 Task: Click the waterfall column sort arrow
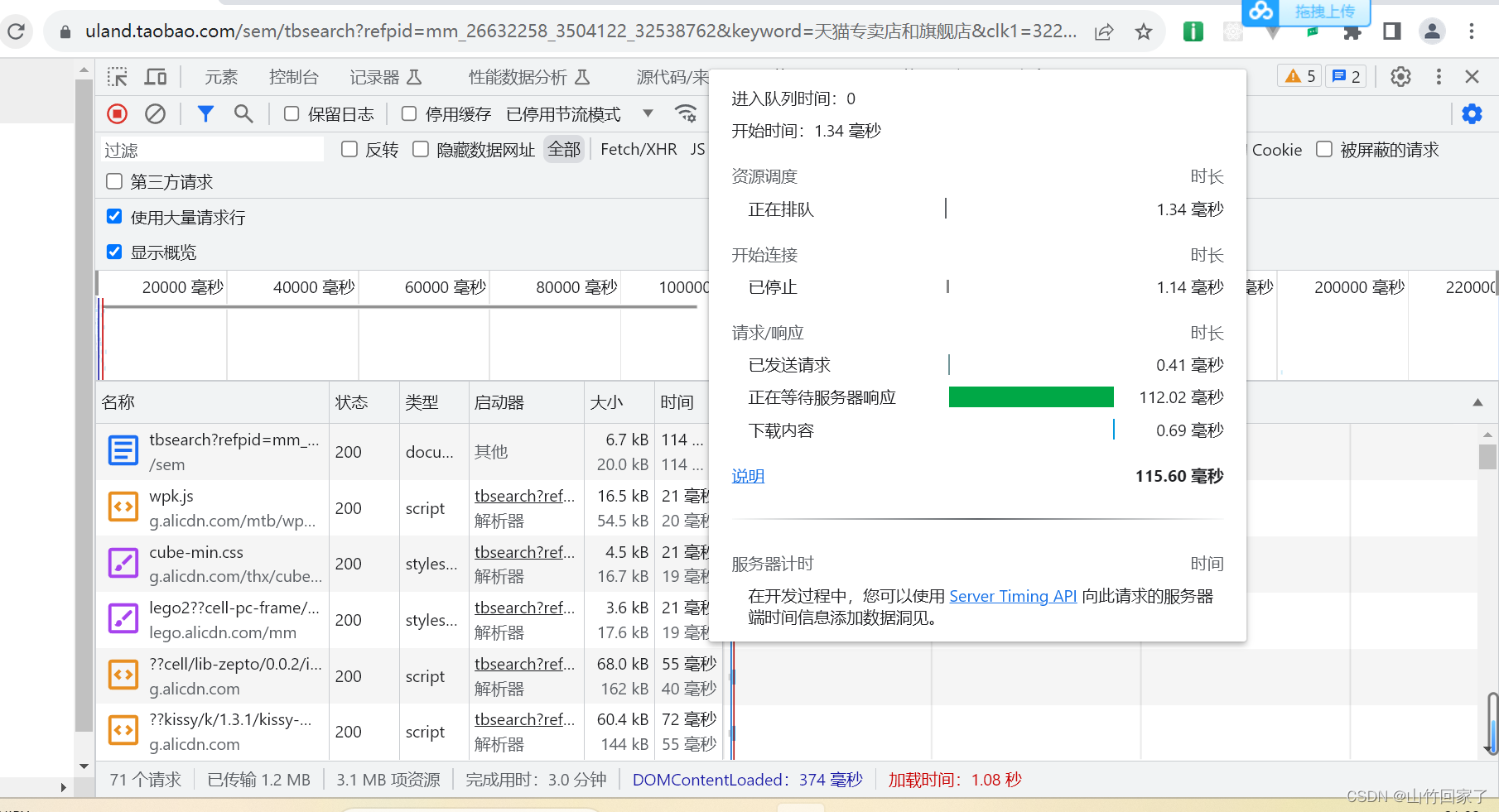(1477, 402)
